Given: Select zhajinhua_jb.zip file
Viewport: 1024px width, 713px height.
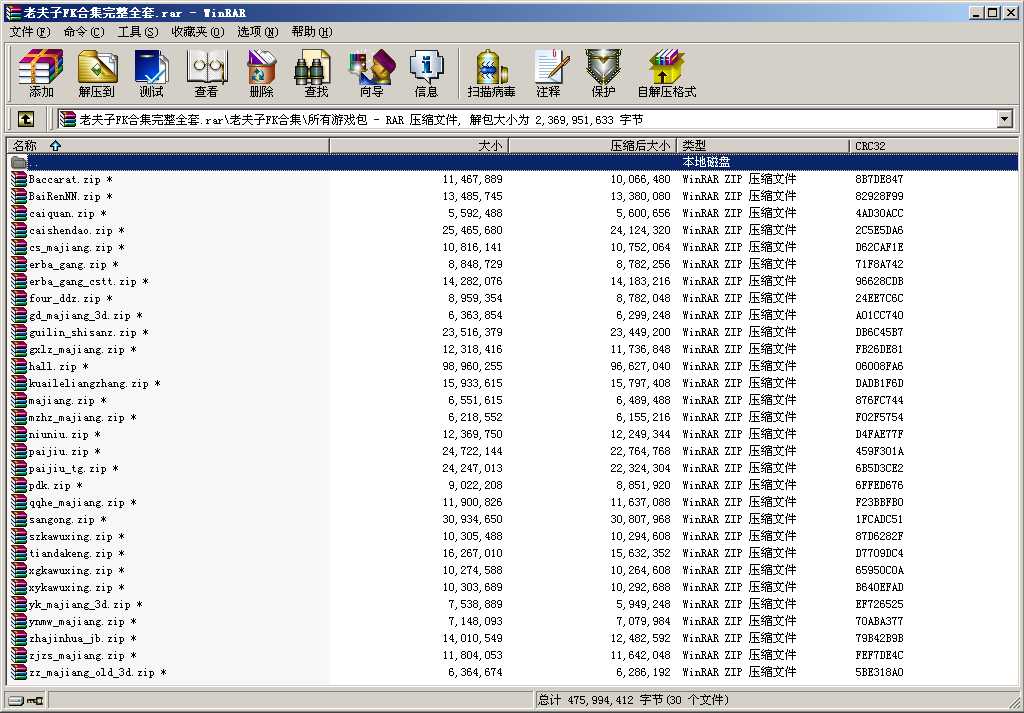Looking at the screenshot, I should click(83, 638).
